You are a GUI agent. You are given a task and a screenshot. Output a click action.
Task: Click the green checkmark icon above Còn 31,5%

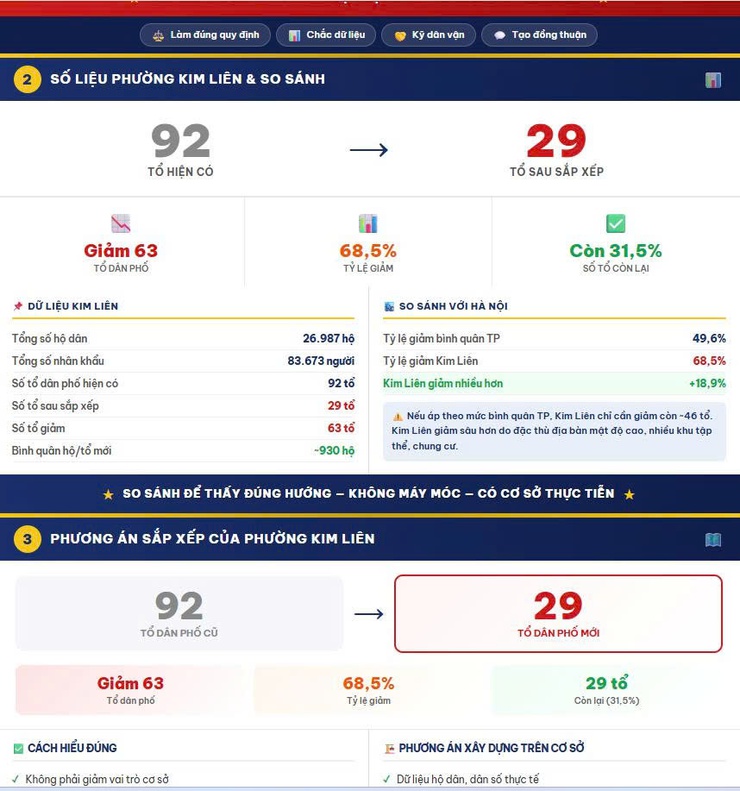(615, 223)
